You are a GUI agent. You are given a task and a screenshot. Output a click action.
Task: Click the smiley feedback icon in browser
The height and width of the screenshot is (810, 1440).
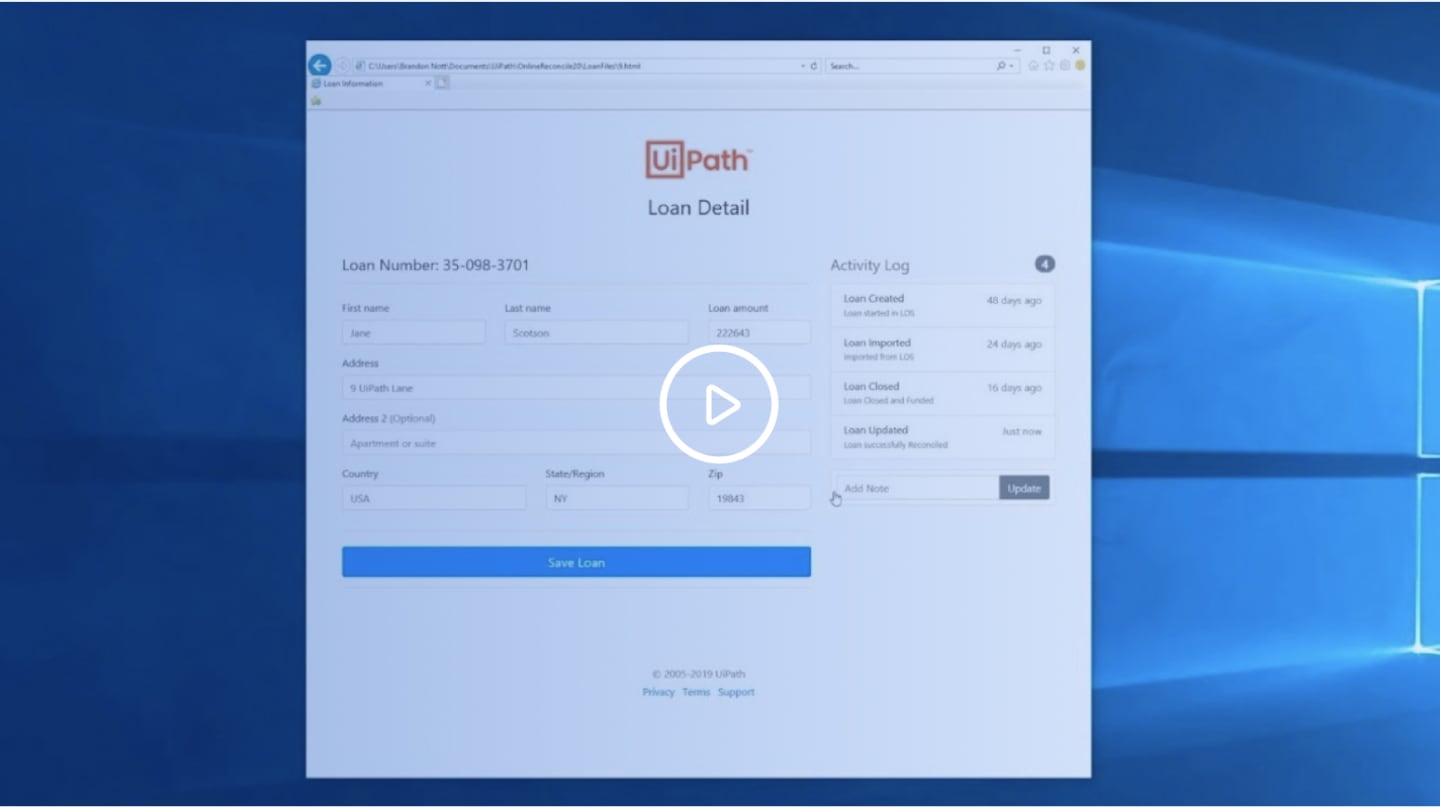[x=1080, y=66]
